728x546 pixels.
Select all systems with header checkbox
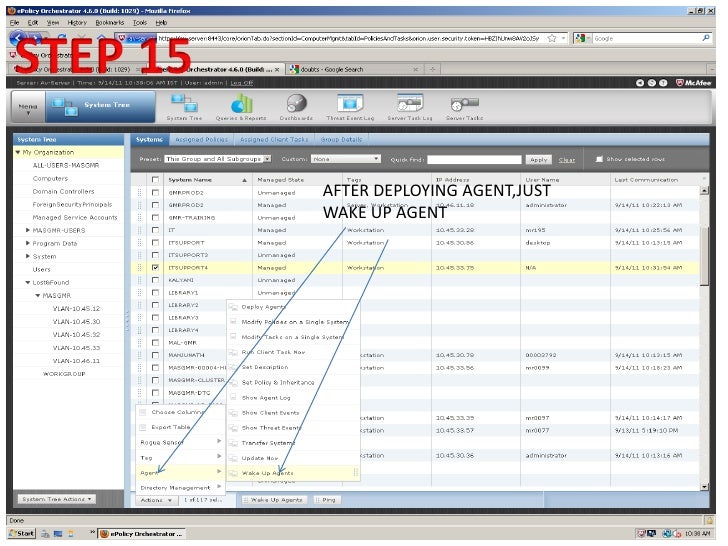[156, 180]
